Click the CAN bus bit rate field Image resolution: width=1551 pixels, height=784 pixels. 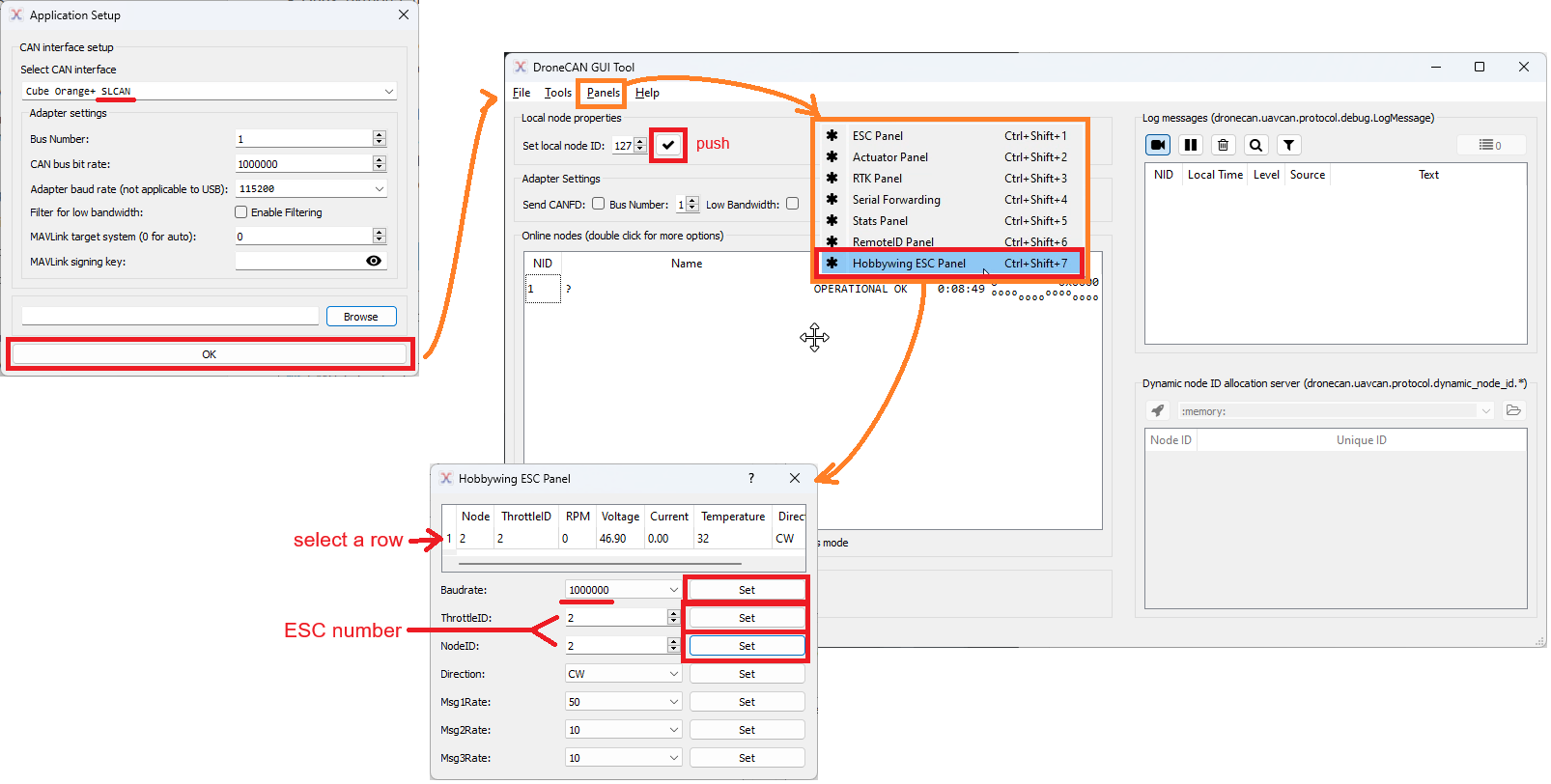[303, 164]
